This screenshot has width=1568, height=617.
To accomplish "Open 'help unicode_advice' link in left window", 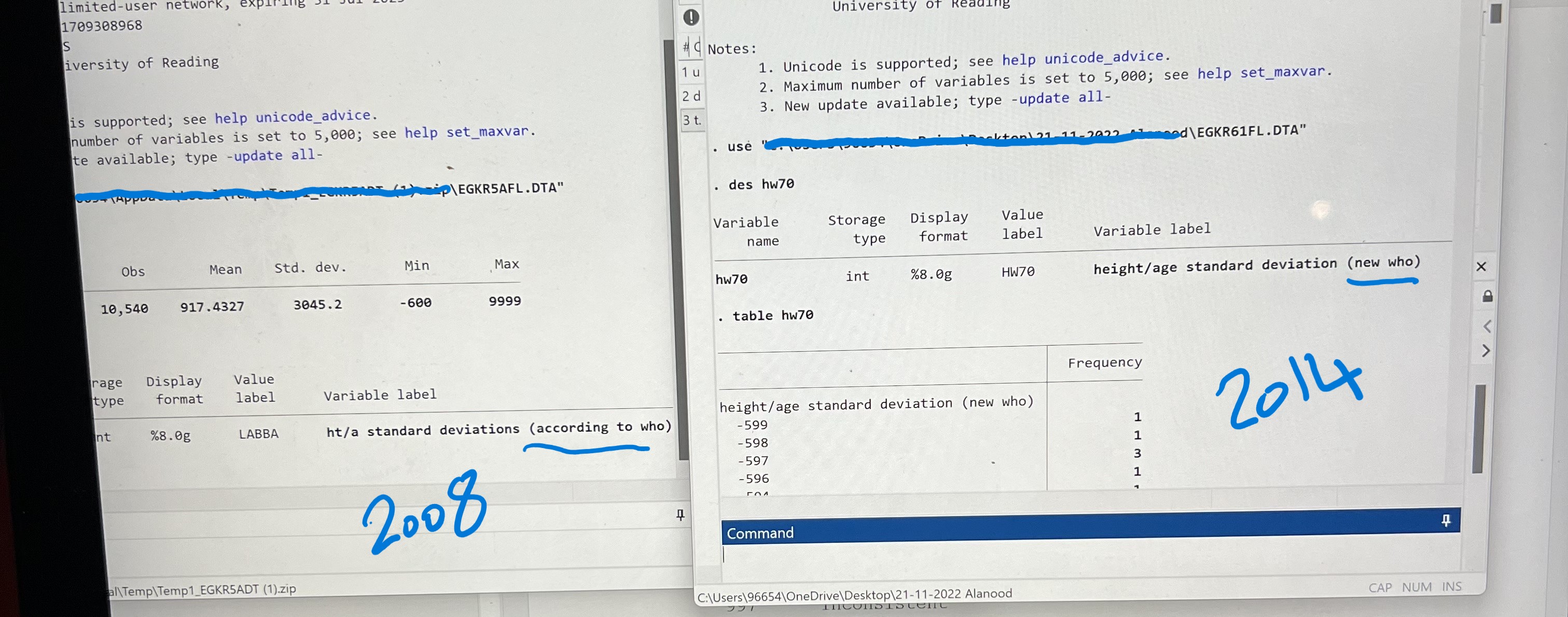I will [x=292, y=117].
